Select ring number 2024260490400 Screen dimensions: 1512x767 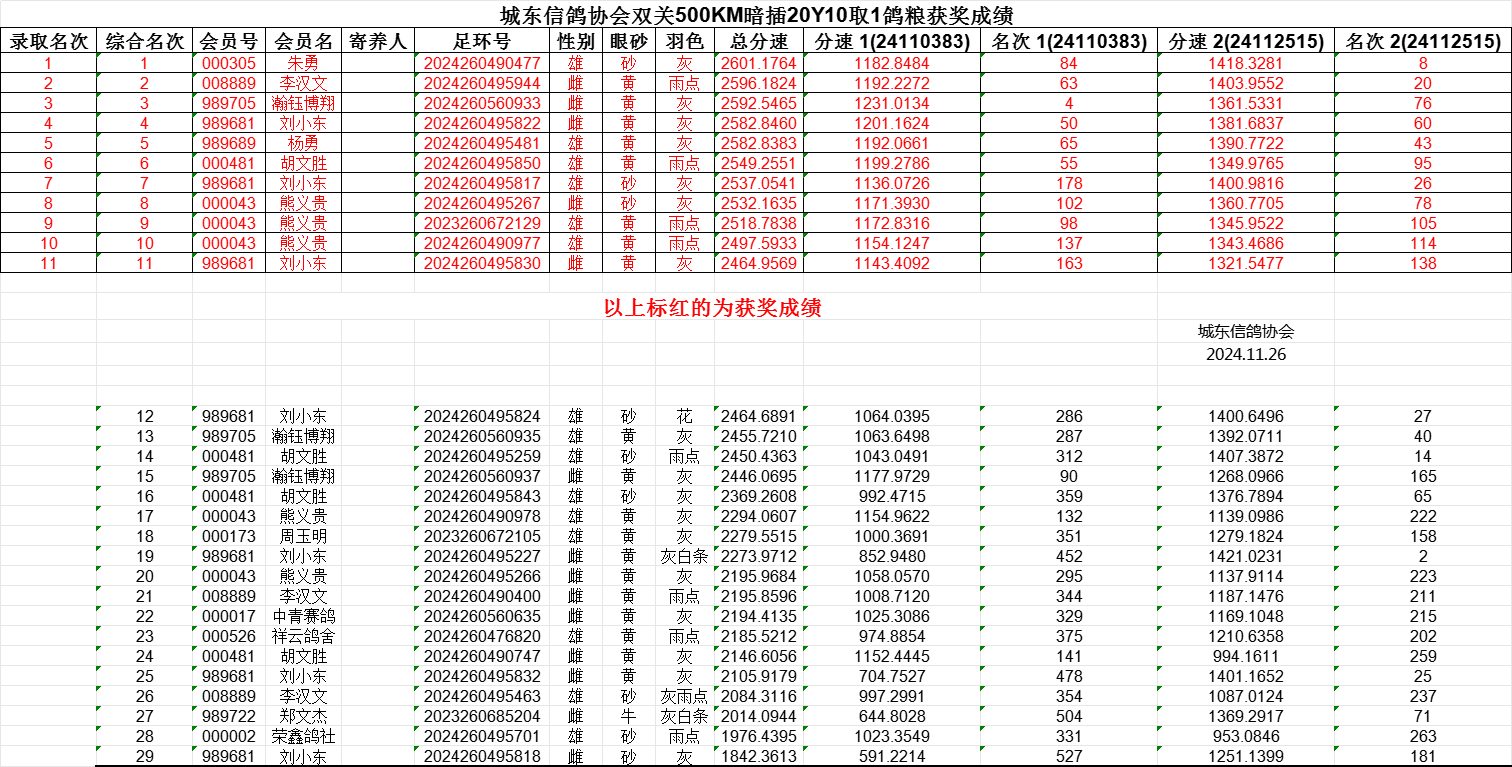tap(482, 596)
